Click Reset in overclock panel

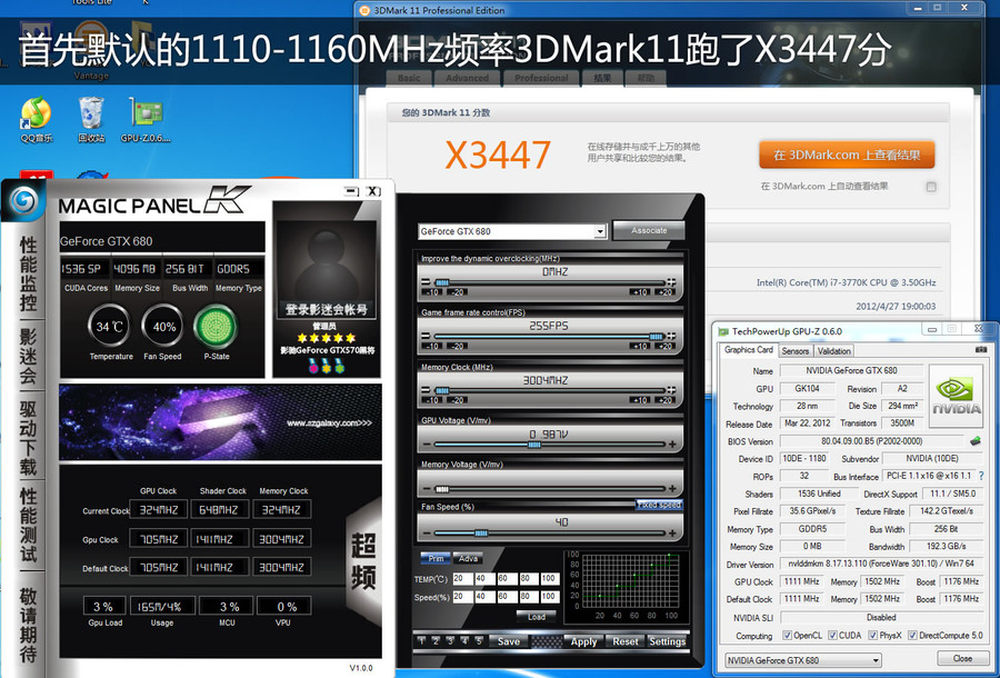(x=625, y=641)
